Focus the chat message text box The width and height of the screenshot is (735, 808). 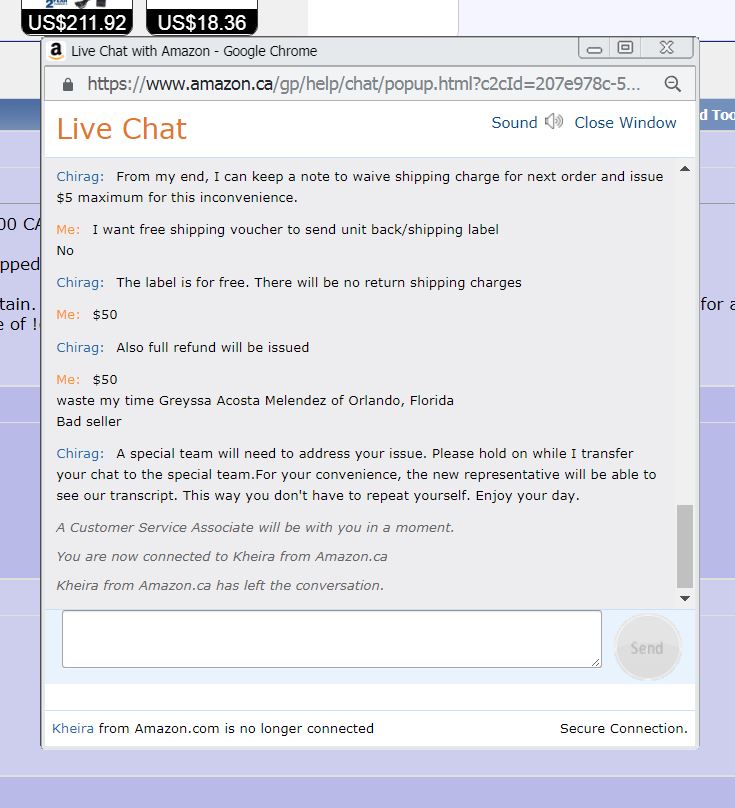[332, 639]
